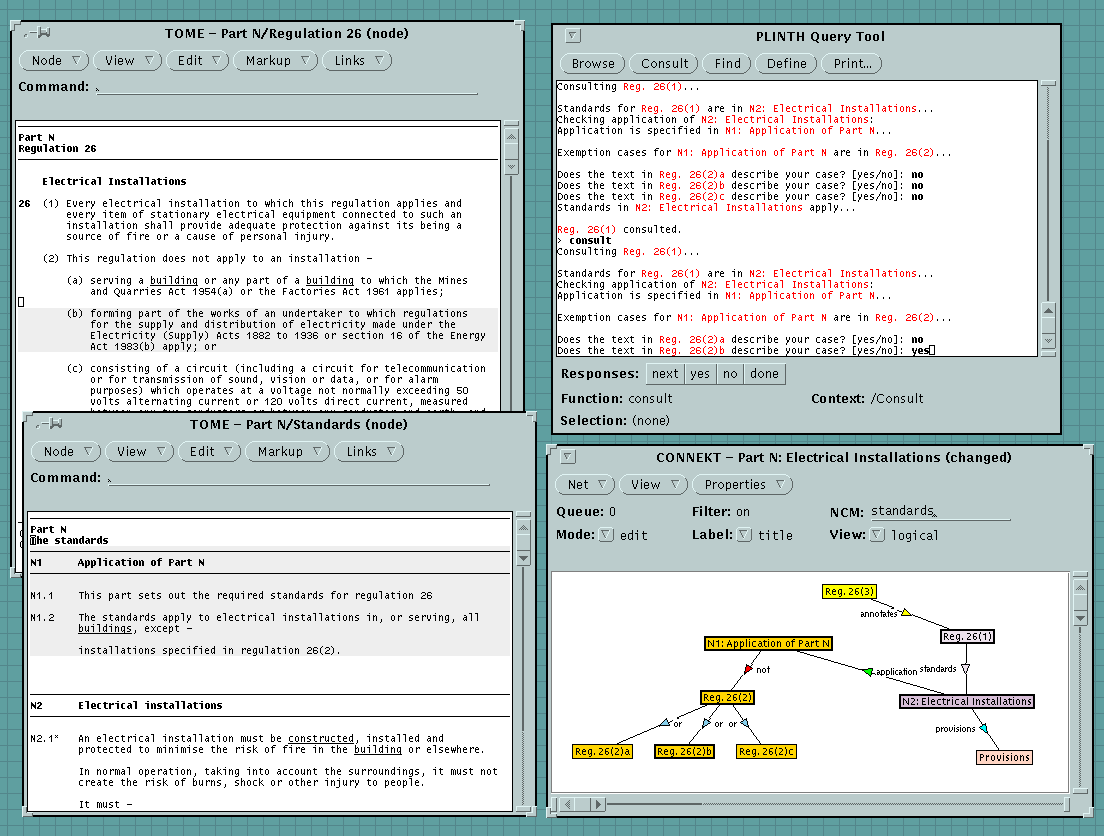Viewport: 1104px width, 836px height.
Task: Click pushpin icon in Standards window
Action: pyautogui.click(x=49, y=424)
